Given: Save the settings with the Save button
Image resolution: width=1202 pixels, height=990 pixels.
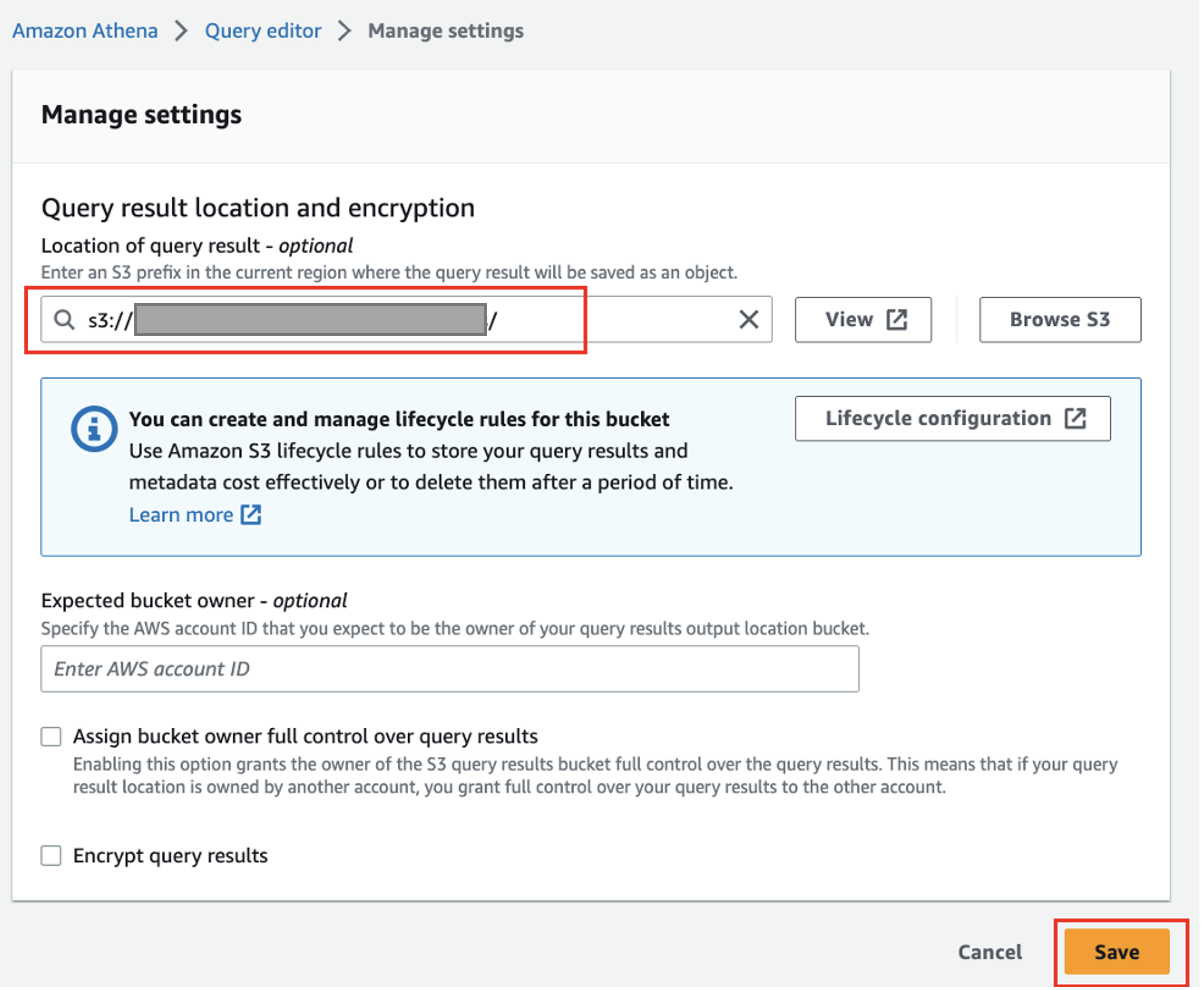Looking at the screenshot, I should point(1116,952).
